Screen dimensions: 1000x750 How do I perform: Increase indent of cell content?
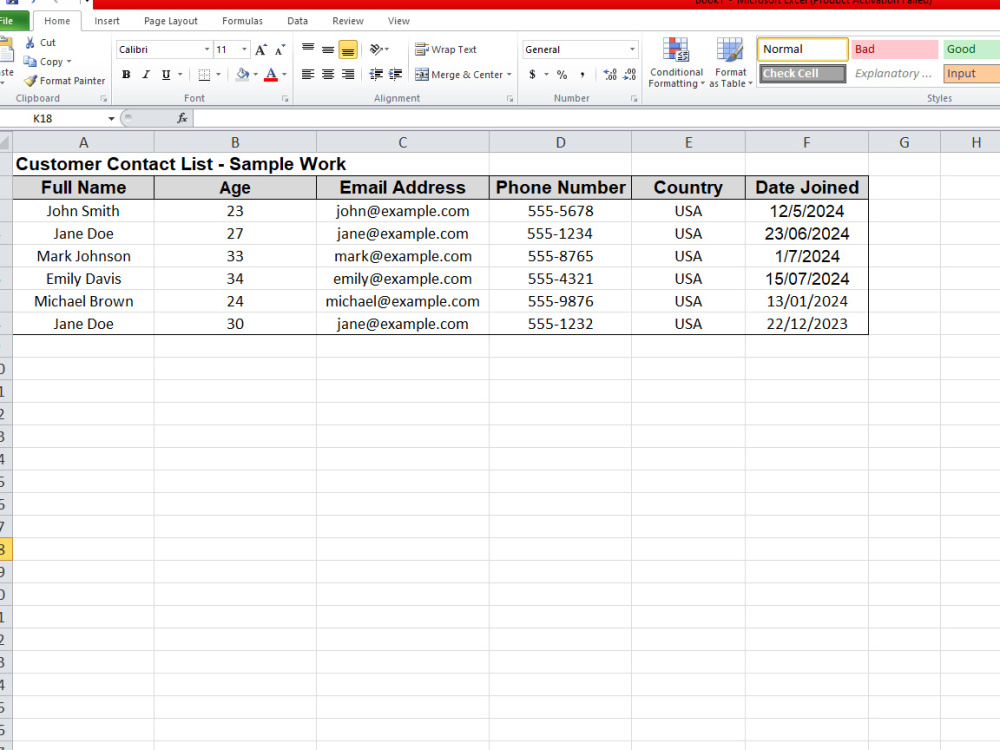click(395, 75)
